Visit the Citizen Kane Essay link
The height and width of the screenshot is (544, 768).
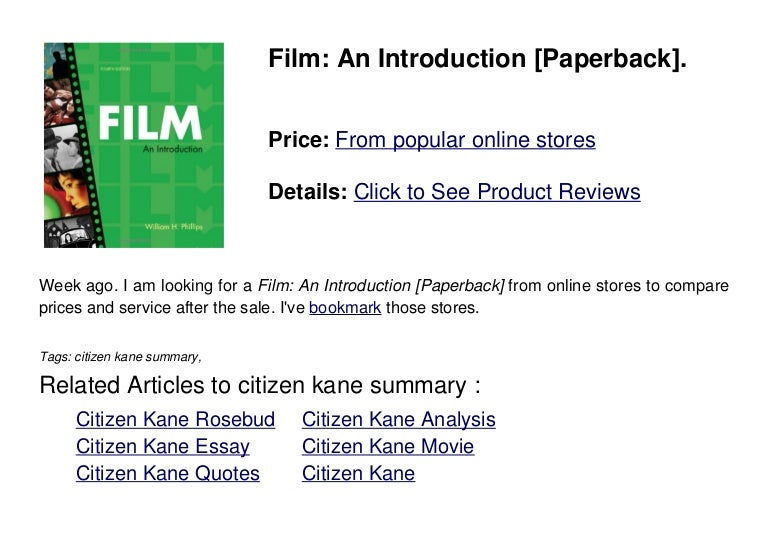[163, 447]
